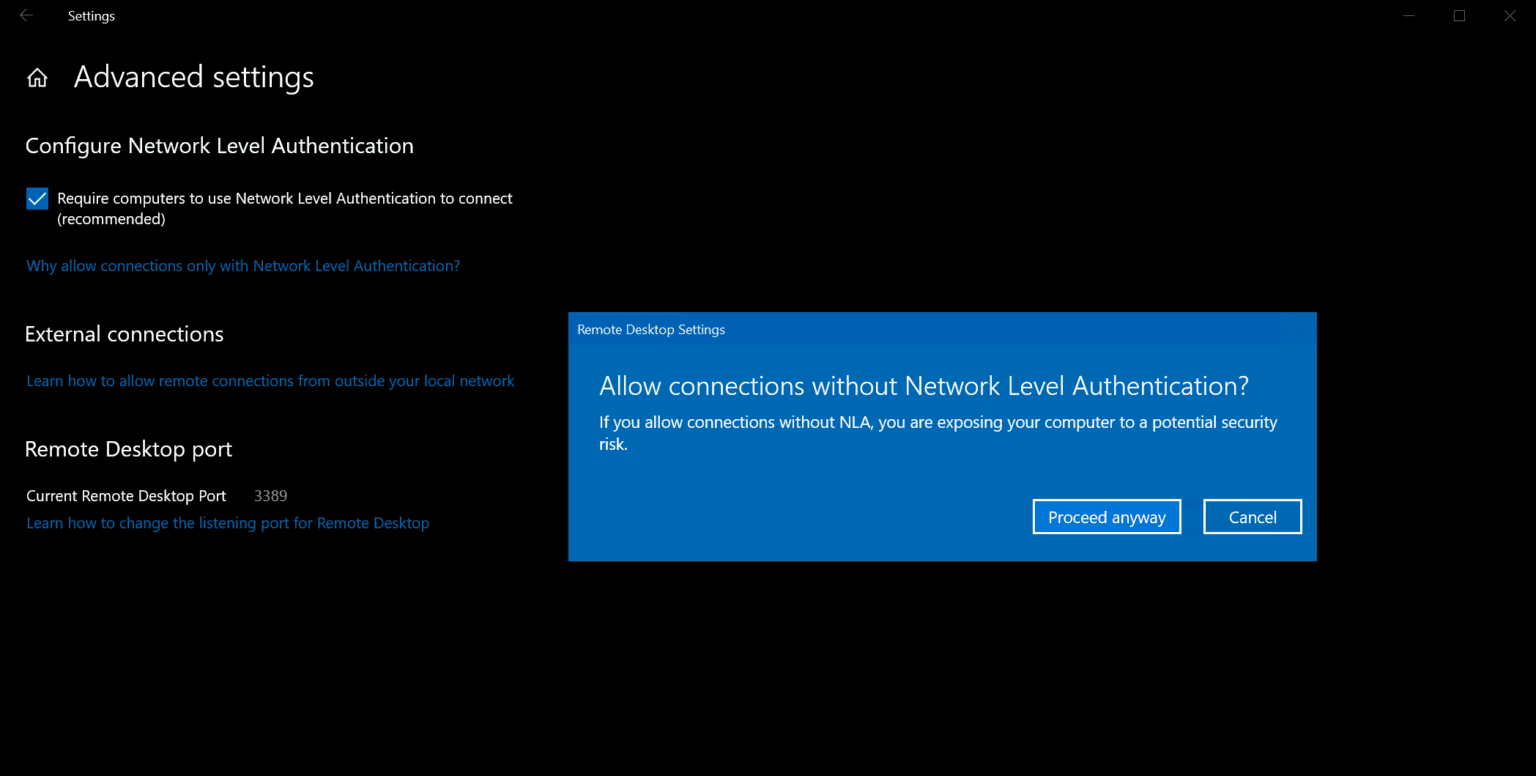This screenshot has width=1536, height=776.
Task: Click the Allow connections without NLA question text
Action: (x=922, y=385)
